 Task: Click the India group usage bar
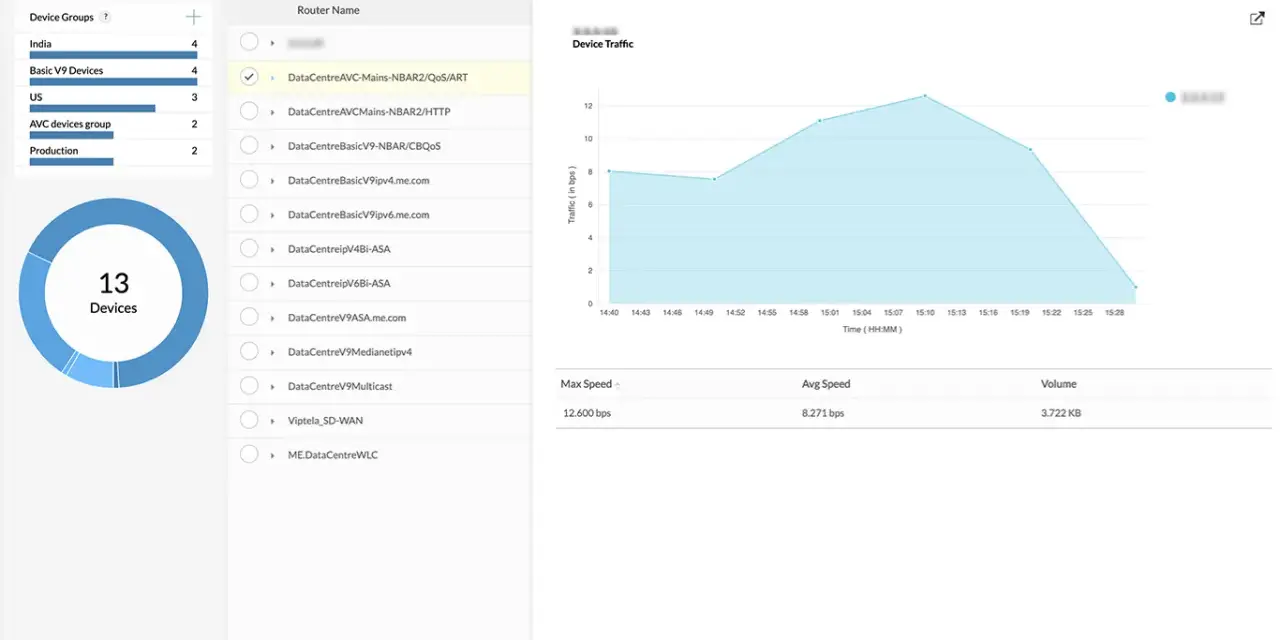(x=114, y=55)
